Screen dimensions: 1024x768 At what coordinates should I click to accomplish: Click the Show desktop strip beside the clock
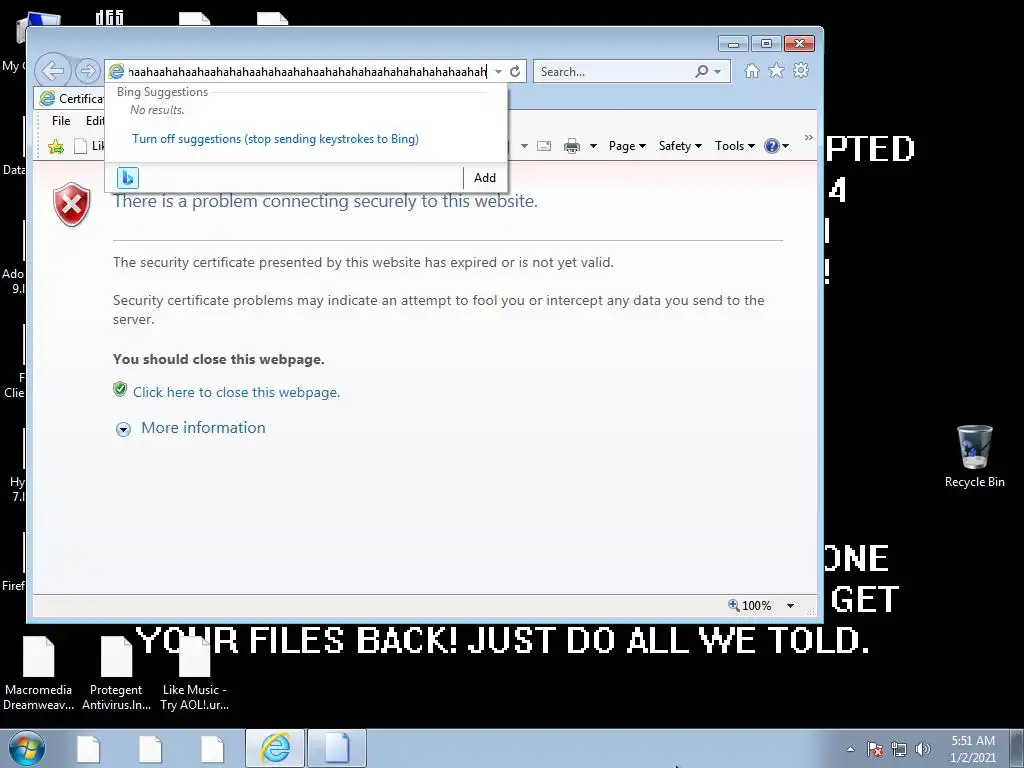[1016, 748]
